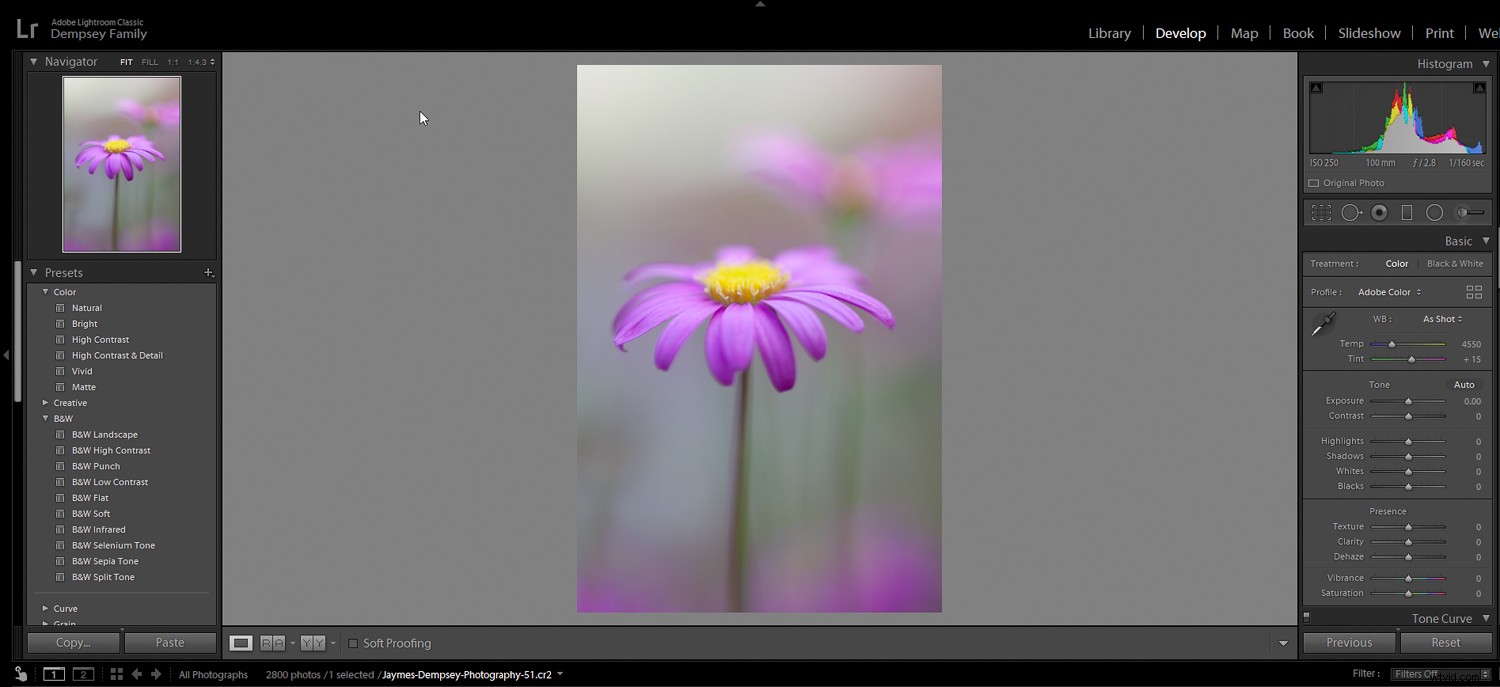Select the Crop Overlay tool
The image size is (1500, 687).
click(1321, 212)
